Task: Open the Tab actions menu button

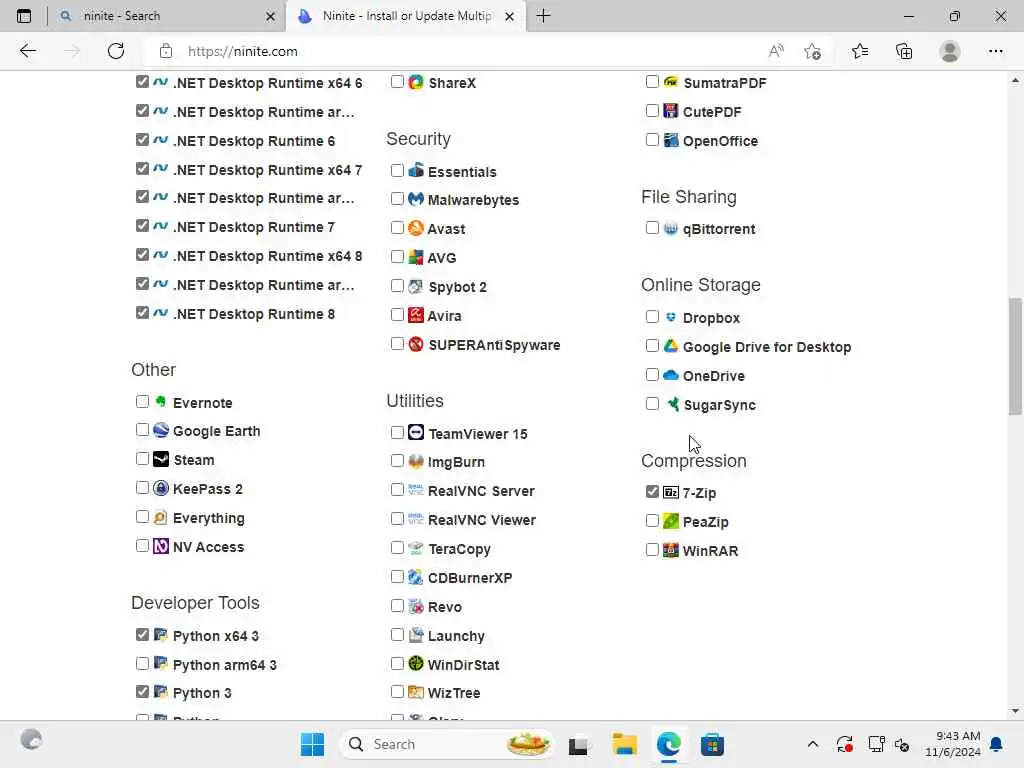Action: pyautogui.click(x=24, y=16)
